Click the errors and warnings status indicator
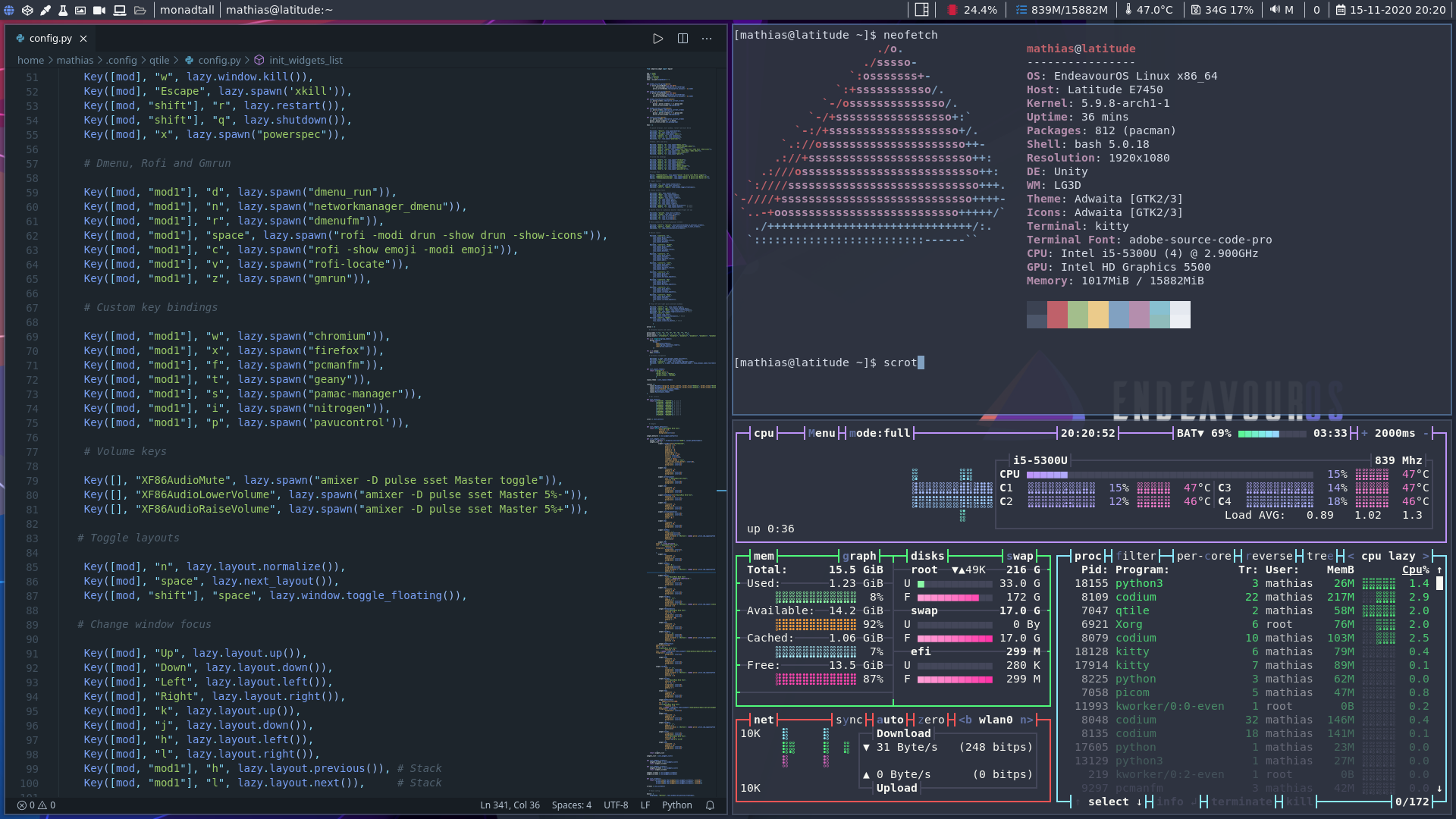The image size is (1456, 819). (36, 805)
